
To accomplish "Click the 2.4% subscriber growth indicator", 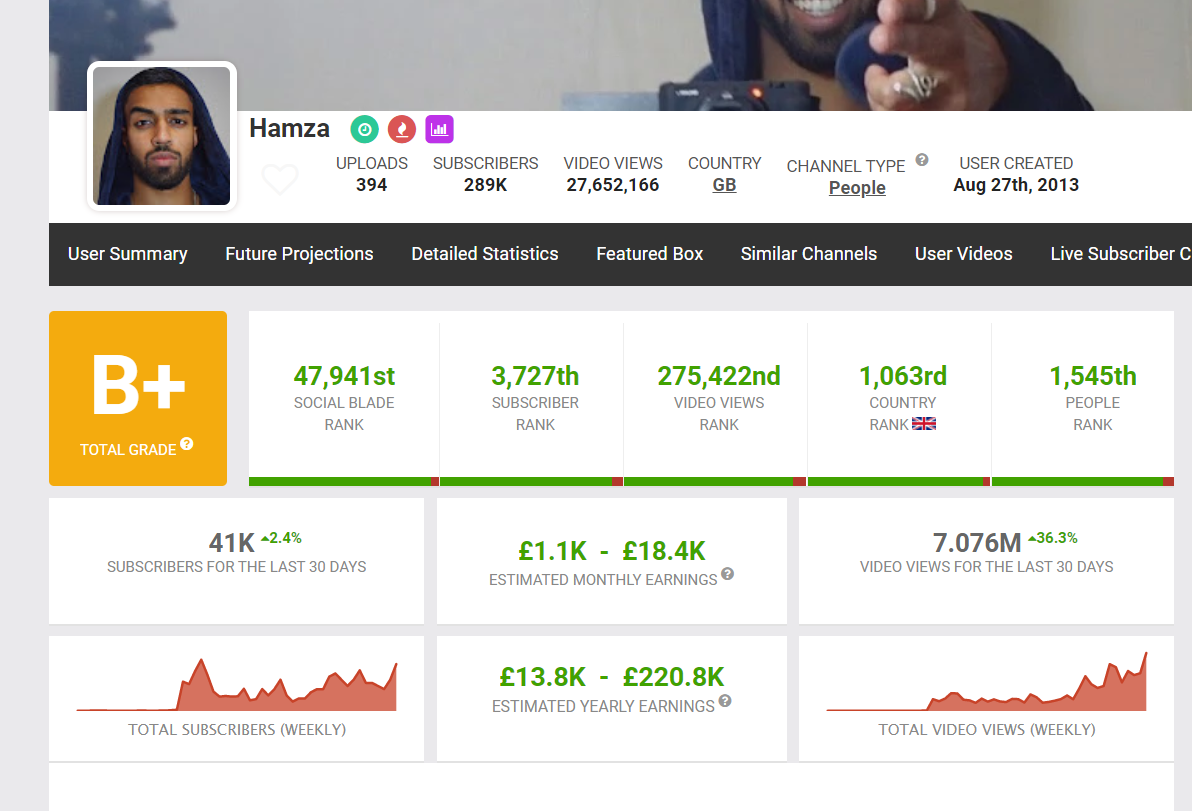I will coord(281,538).
